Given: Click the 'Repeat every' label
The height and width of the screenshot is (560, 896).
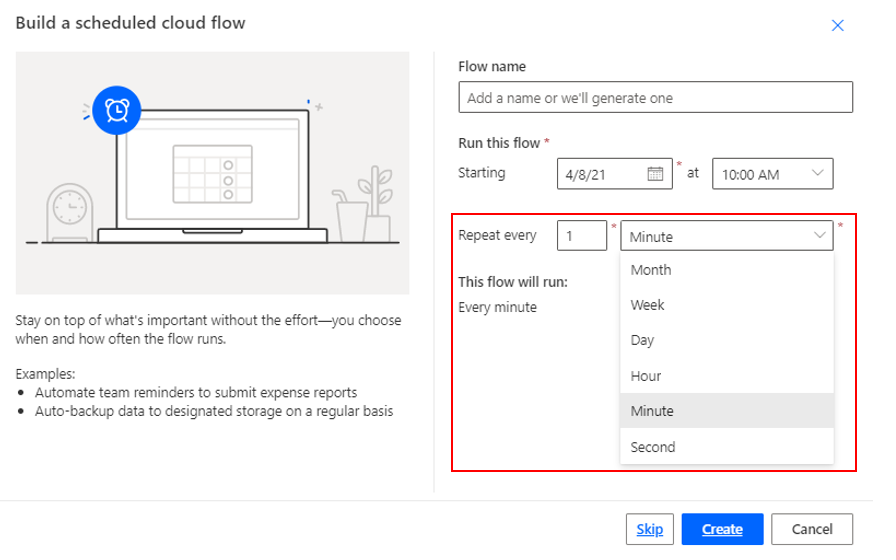Looking at the screenshot, I should click(x=497, y=235).
